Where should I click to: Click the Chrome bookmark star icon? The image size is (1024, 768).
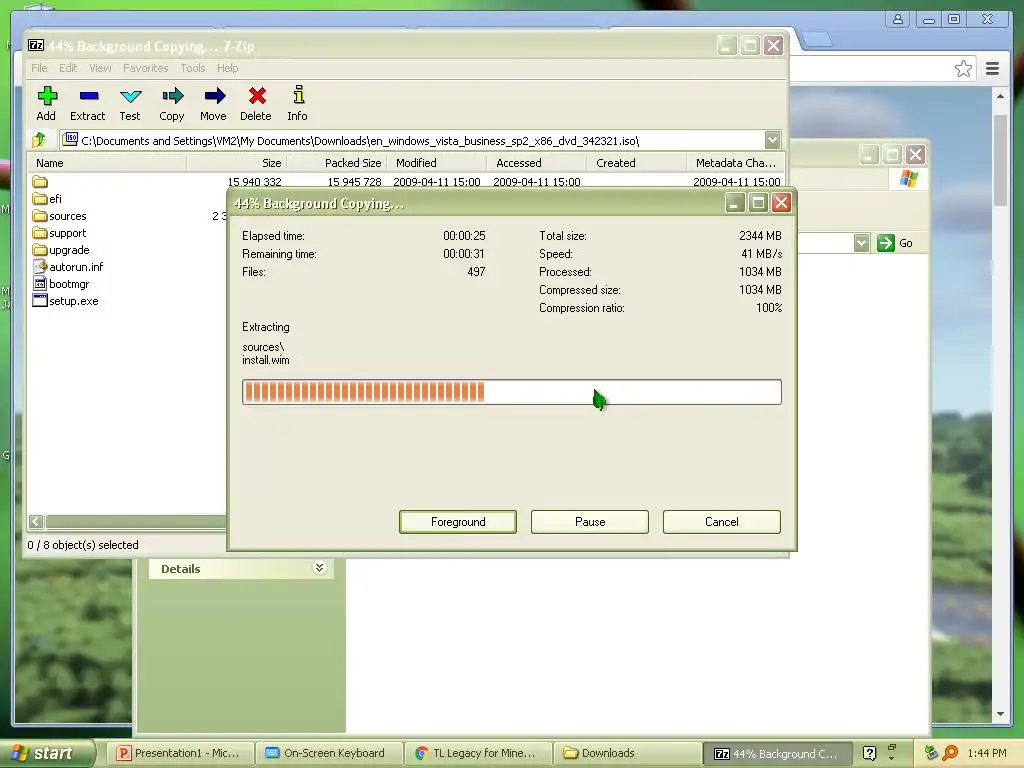click(x=963, y=69)
